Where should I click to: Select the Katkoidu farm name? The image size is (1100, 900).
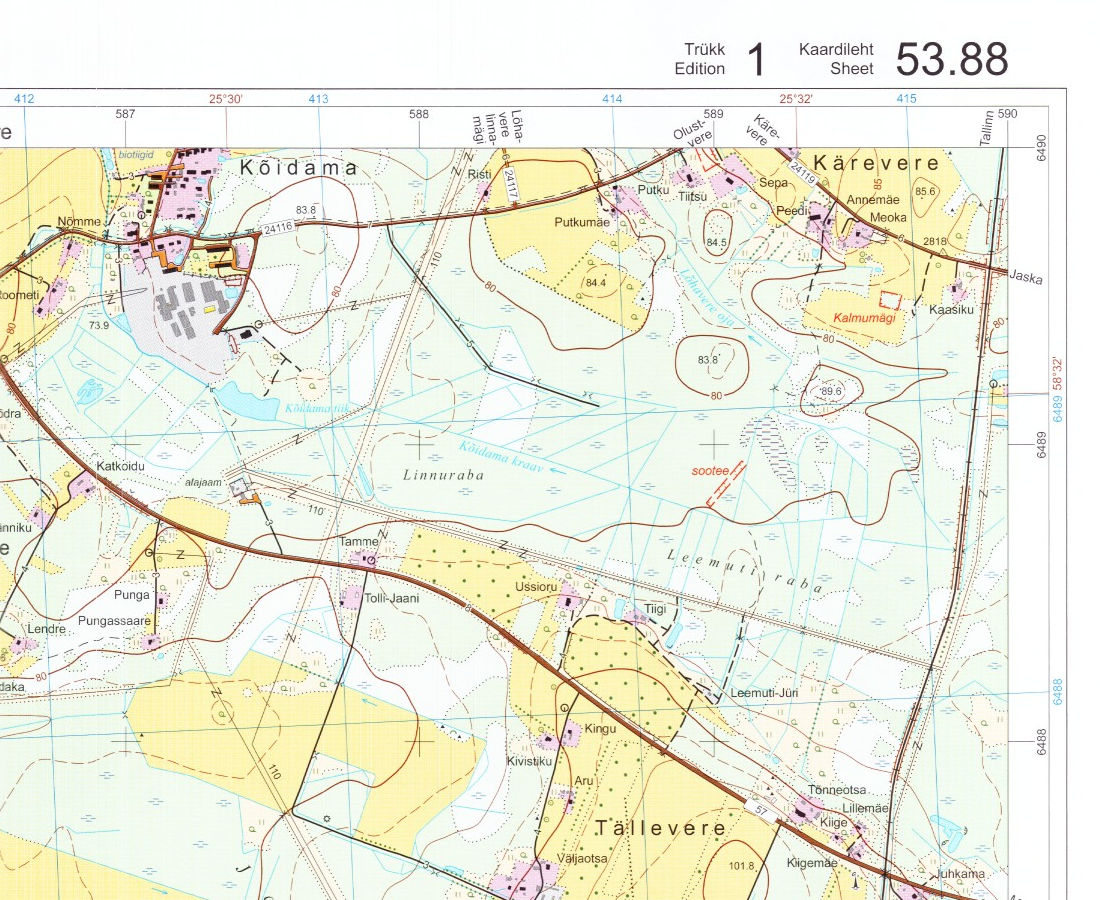tap(121, 466)
